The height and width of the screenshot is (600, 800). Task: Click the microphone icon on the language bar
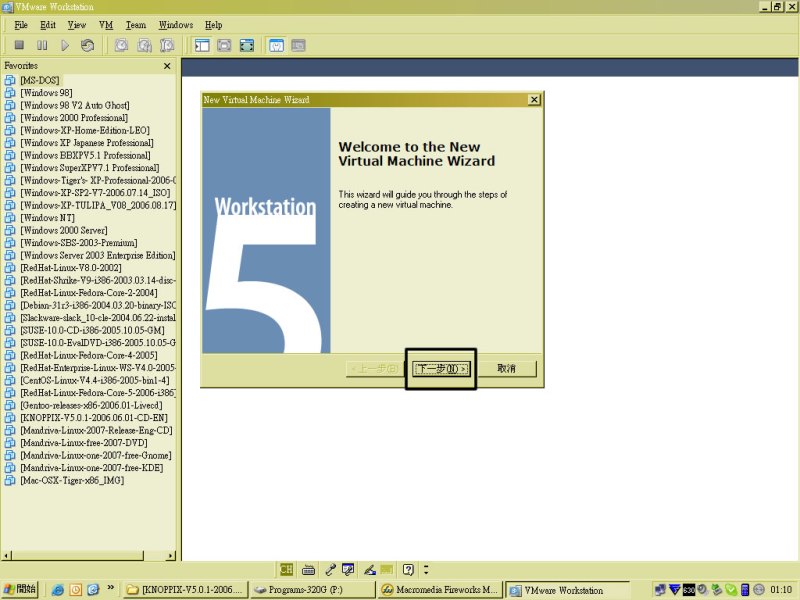click(x=330, y=569)
